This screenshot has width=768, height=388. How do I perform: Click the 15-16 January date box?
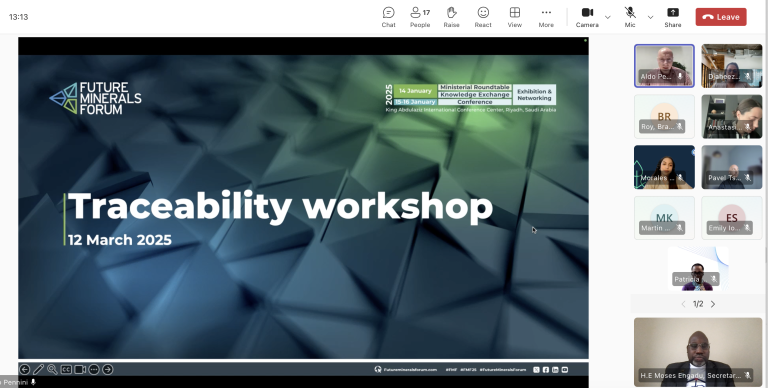pos(415,102)
